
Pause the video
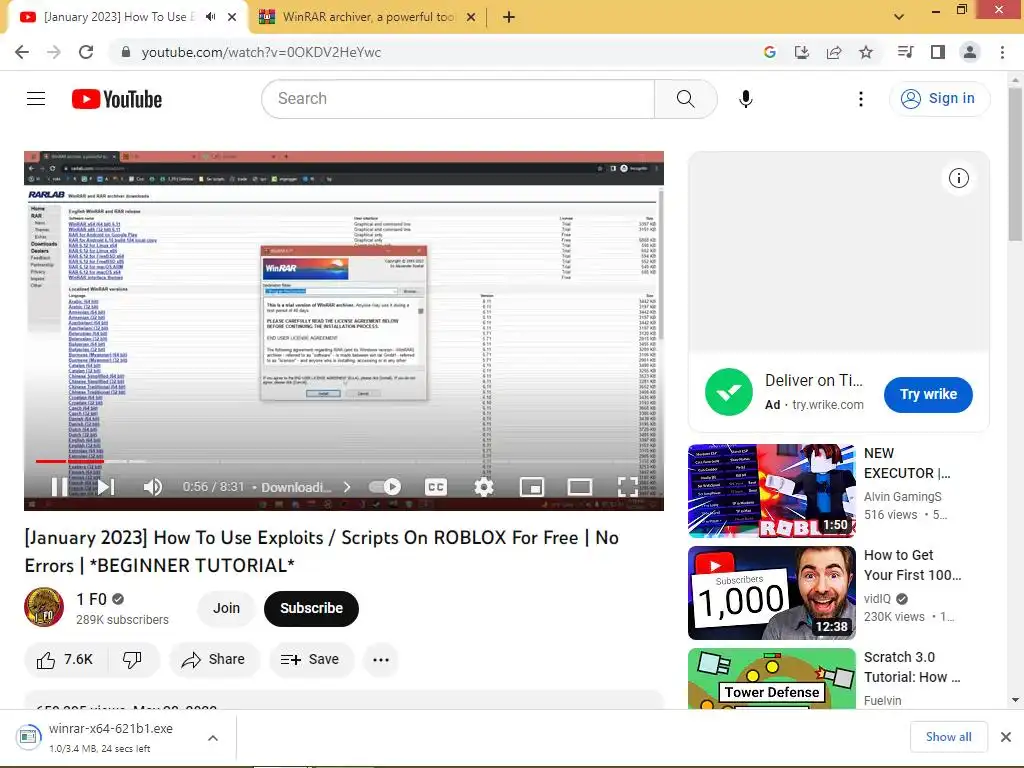(59, 487)
